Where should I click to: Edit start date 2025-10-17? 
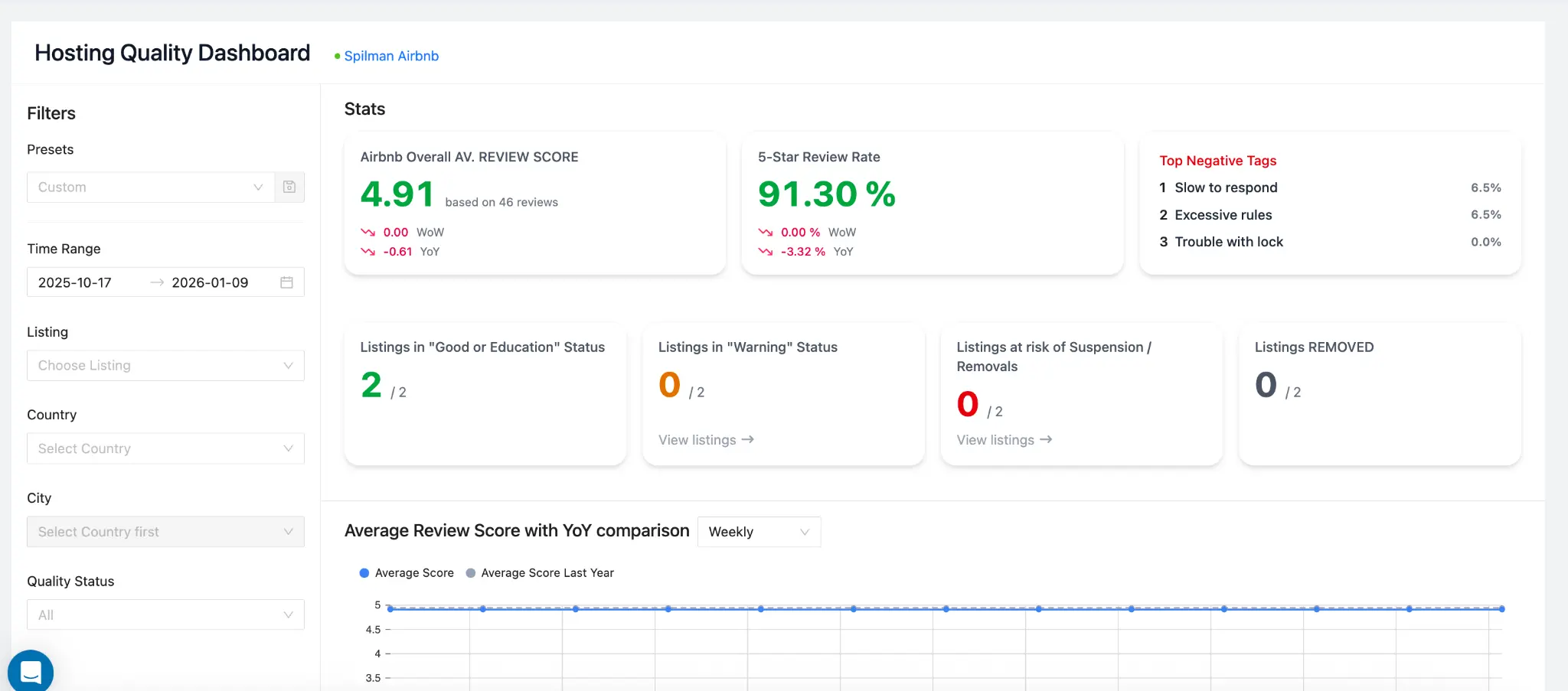75,282
